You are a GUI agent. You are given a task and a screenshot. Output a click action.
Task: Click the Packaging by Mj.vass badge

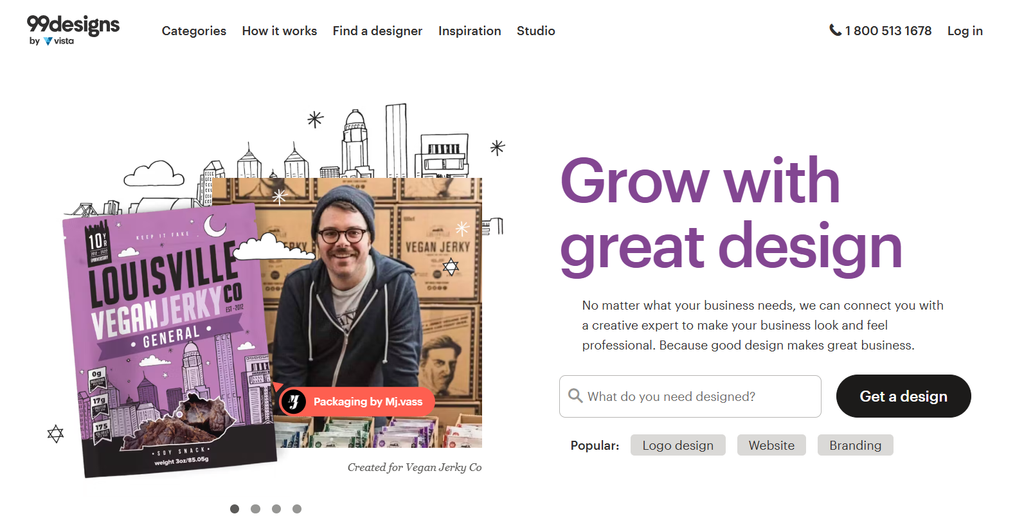point(357,401)
